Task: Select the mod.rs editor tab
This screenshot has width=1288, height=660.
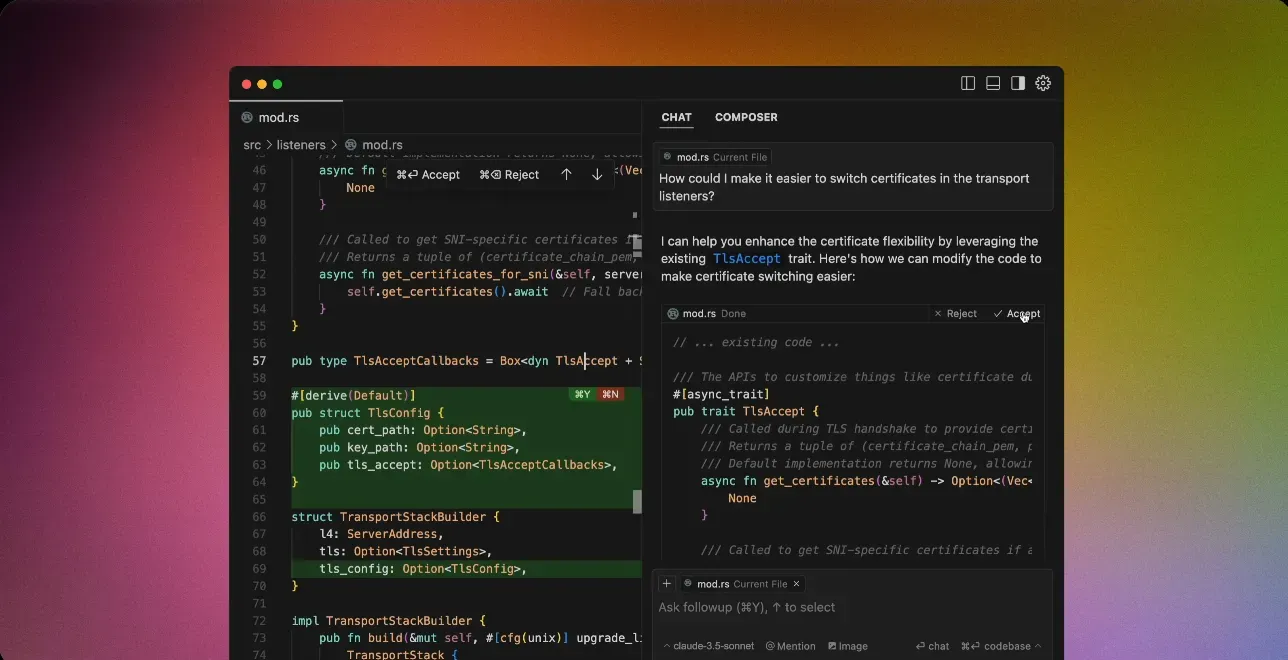Action: click(x=279, y=117)
